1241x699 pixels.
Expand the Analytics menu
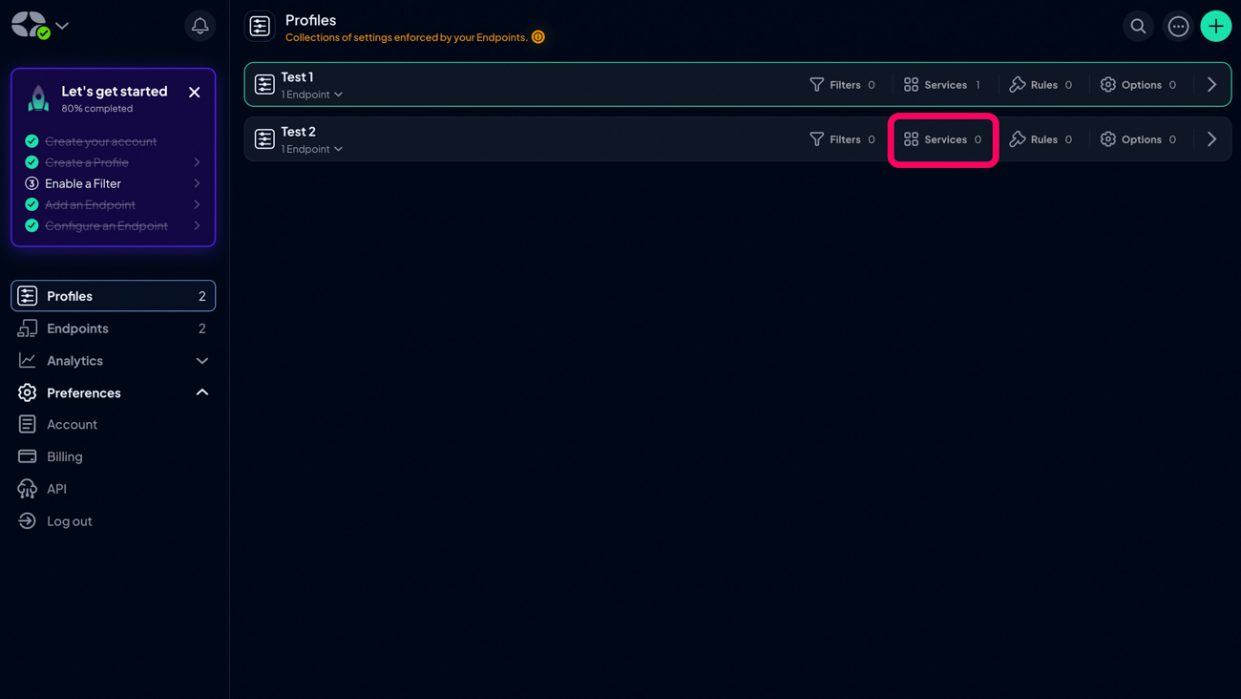pyautogui.click(x=113, y=360)
